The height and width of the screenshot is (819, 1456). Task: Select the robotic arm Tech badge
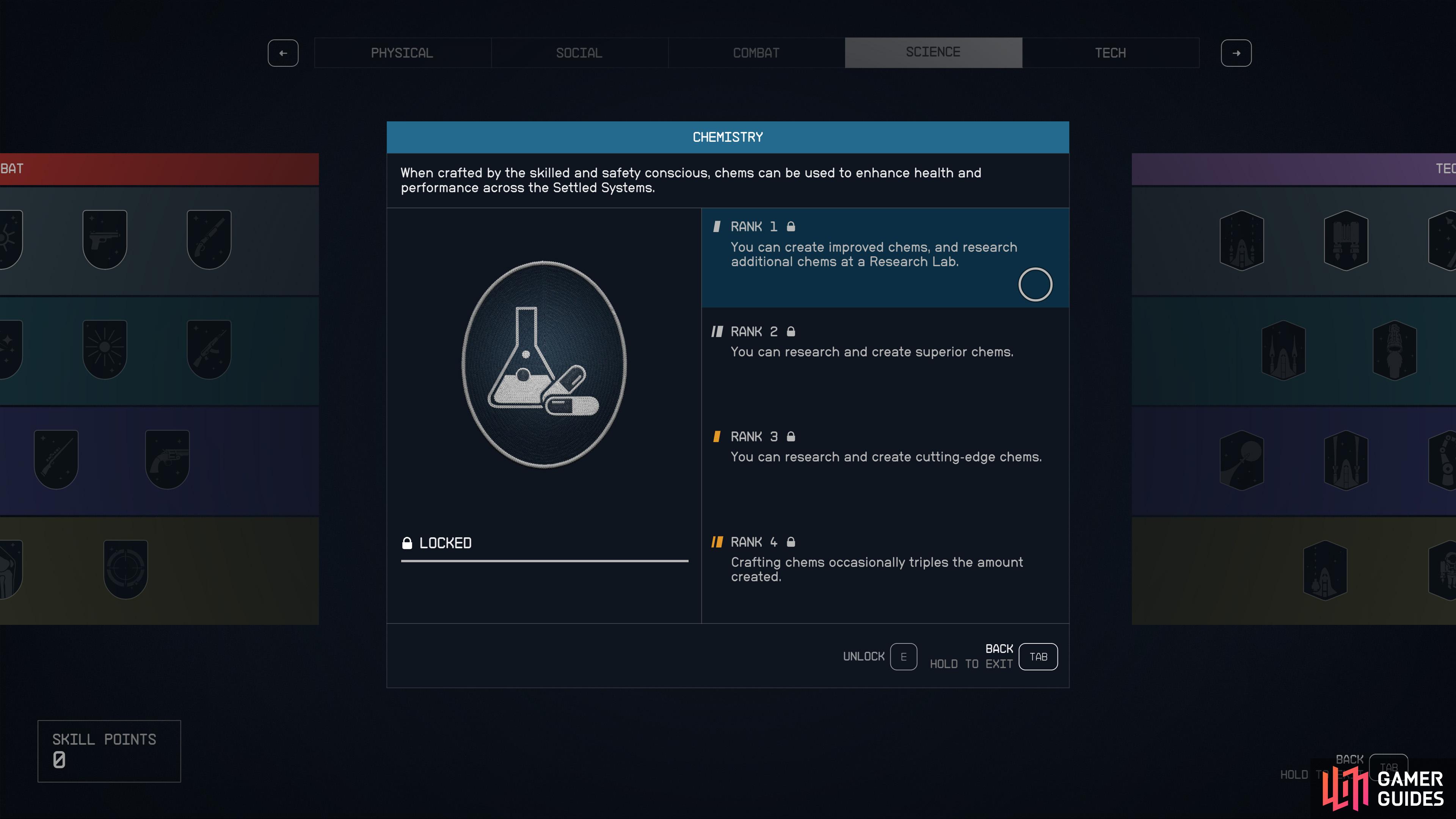tap(1442, 460)
